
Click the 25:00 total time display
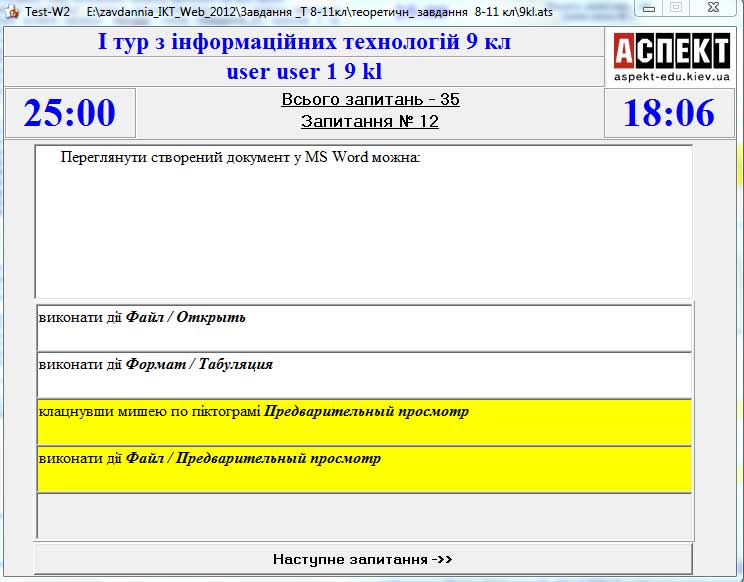click(x=70, y=113)
